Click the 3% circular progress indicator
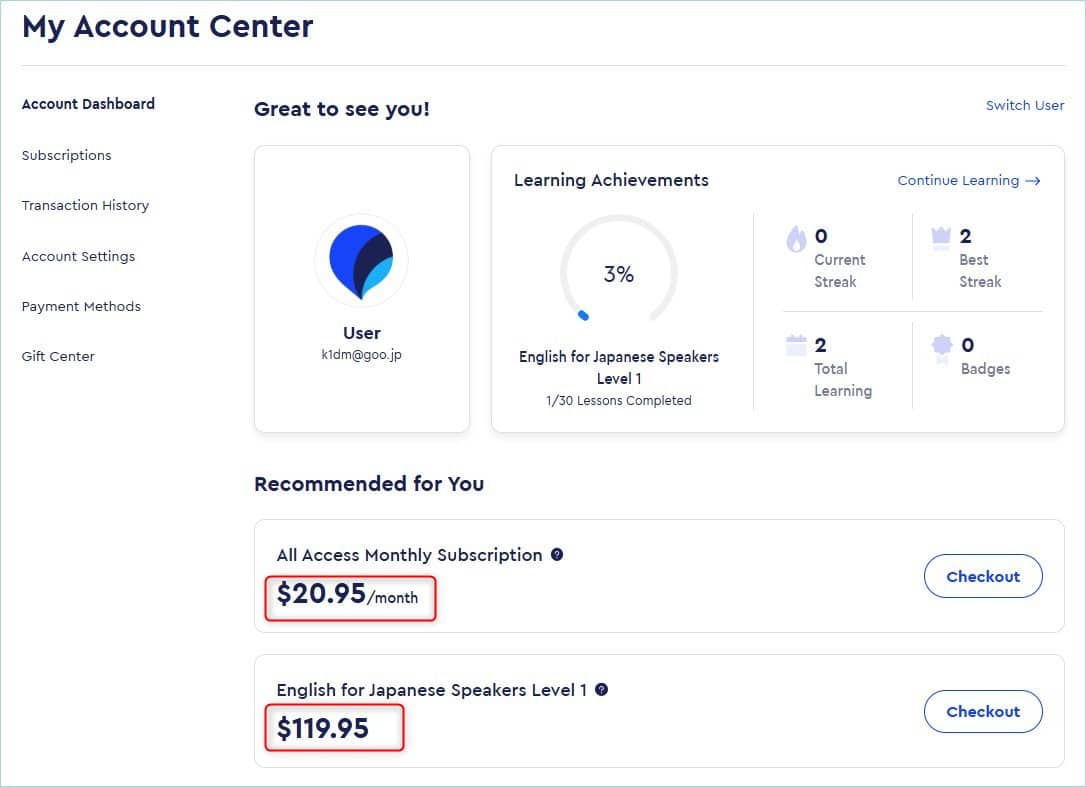 pos(618,274)
